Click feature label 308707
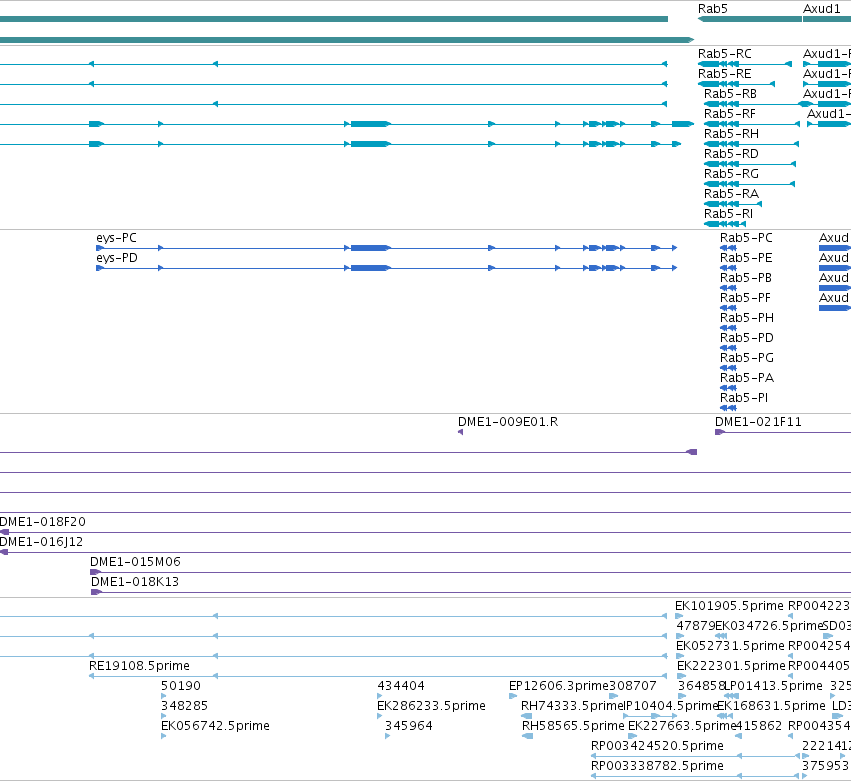 point(633,687)
